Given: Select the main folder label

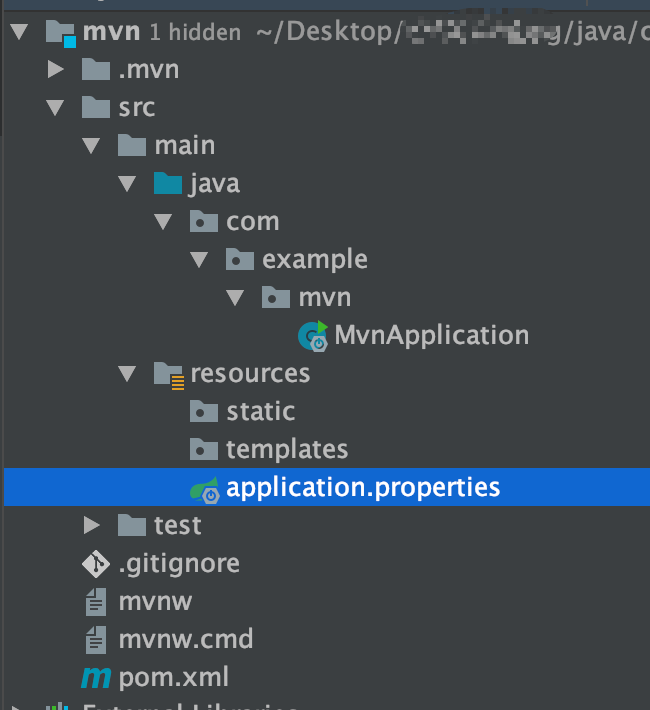Looking at the screenshot, I should [185, 145].
